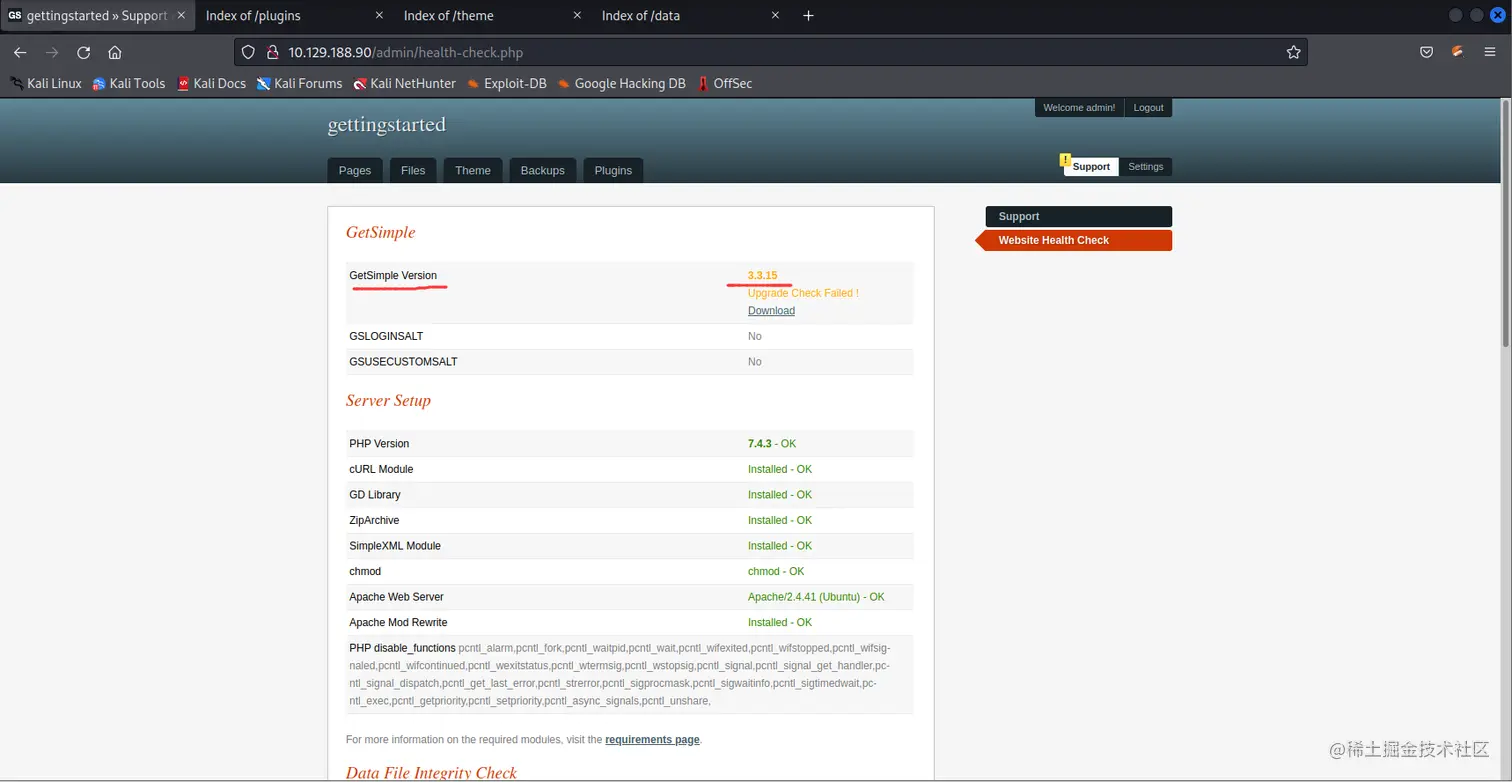The image size is (1512, 782).
Task: Open the Theme admin tab
Action: (473, 170)
